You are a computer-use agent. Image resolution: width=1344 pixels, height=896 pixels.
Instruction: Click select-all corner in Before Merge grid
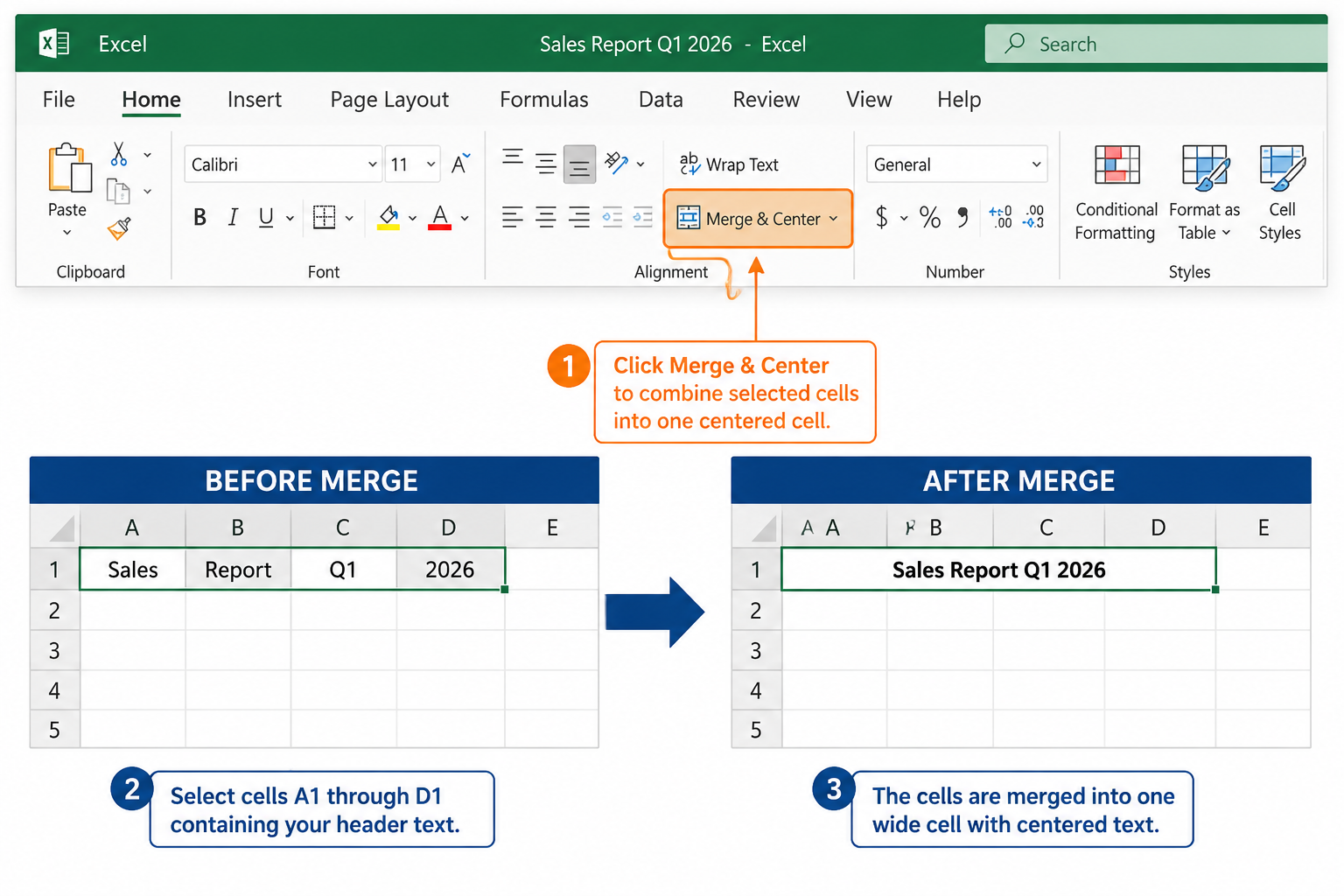click(55, 528)
